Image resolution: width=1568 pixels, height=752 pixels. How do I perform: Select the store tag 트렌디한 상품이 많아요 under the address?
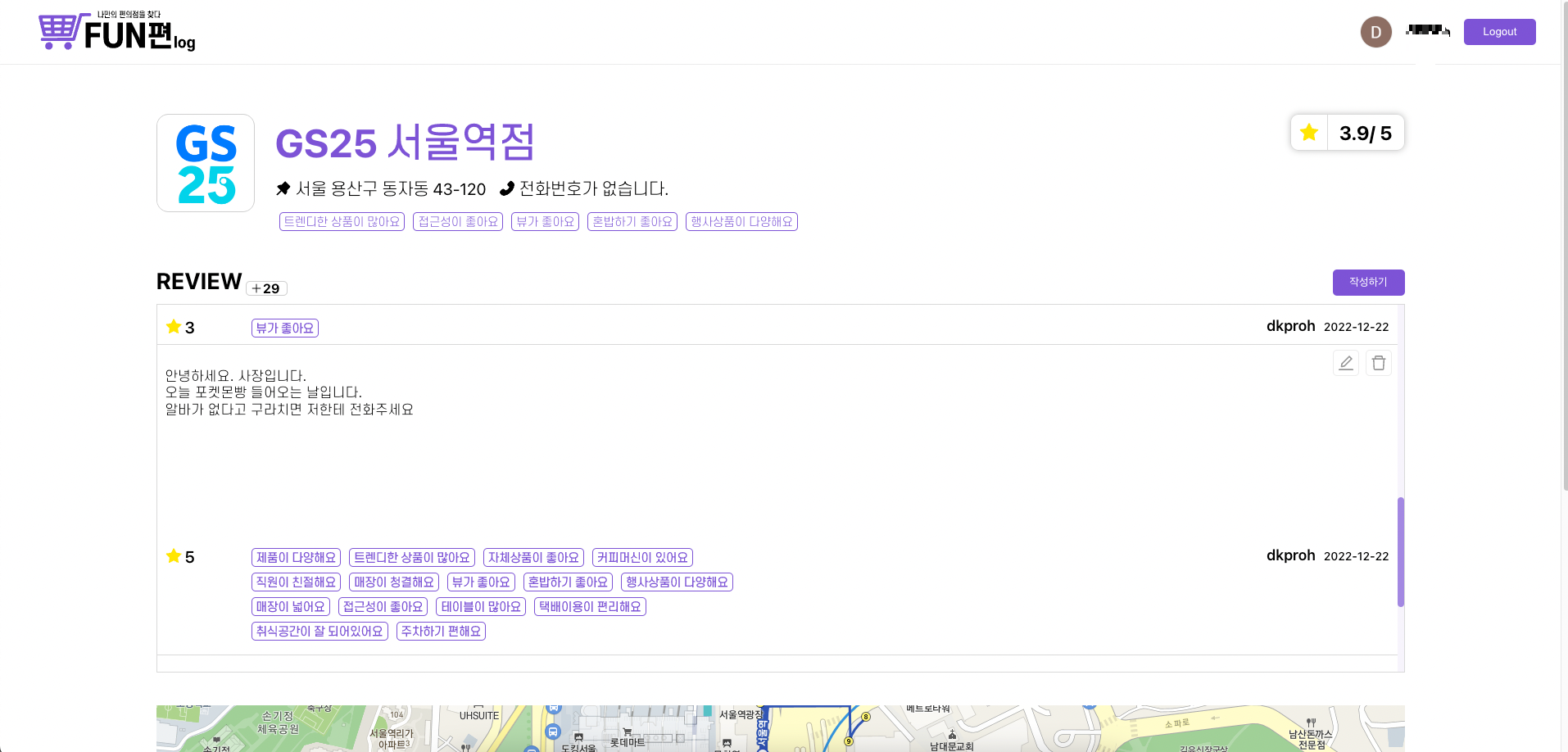tap(342, 221)
